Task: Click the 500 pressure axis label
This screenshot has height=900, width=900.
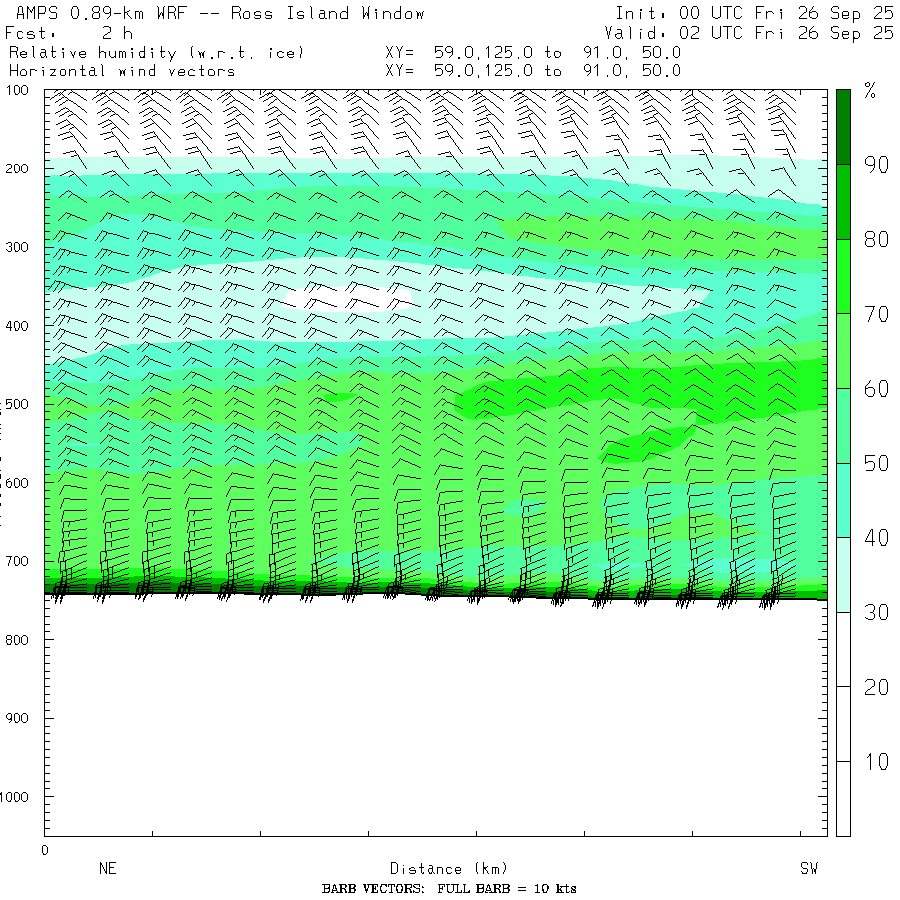Action: (x=17, y=404)
